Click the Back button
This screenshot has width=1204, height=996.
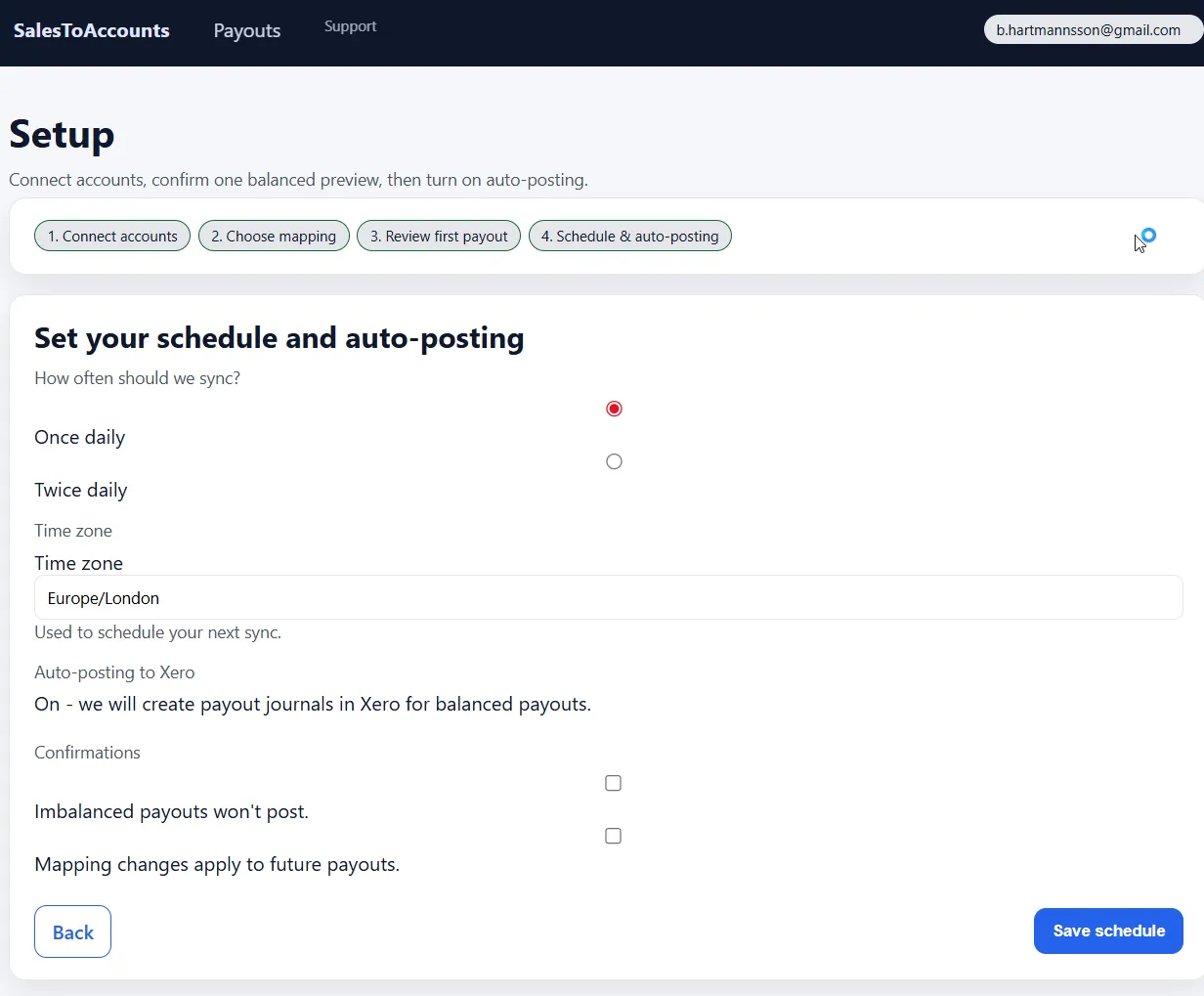point(72,931)
